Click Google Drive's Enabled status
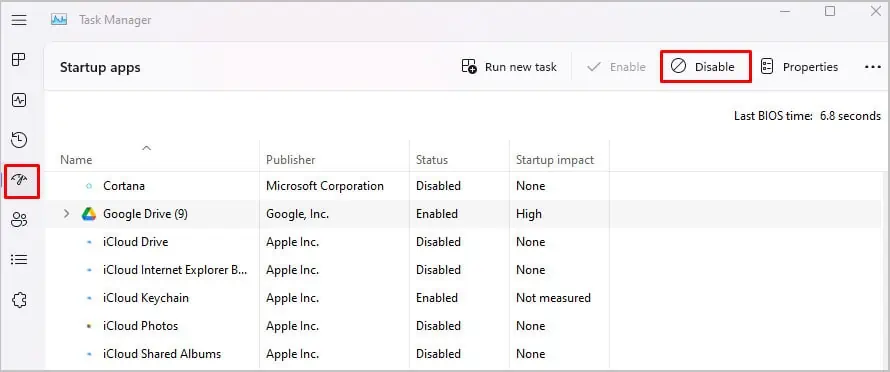This screenshot has width=890, height=372. click(x=436, y=214)
